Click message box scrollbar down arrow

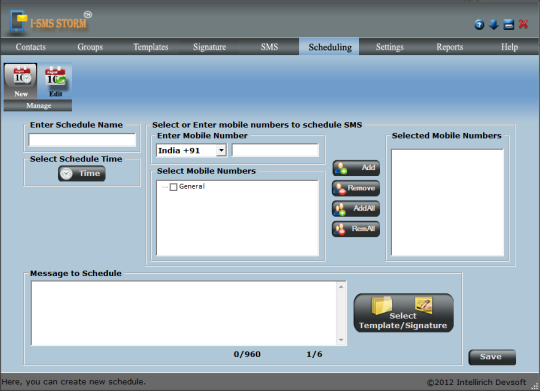(341, 340)
